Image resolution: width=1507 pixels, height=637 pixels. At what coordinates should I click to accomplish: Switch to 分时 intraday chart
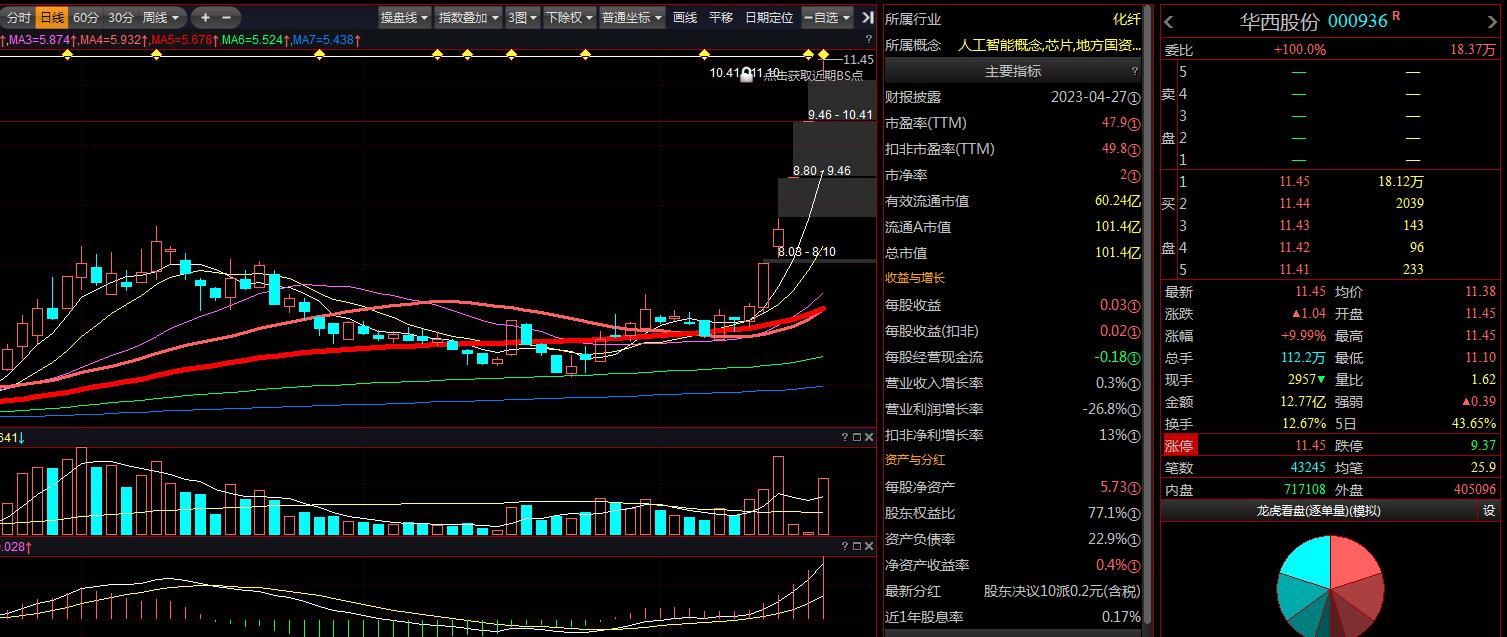pyautogui.click(x=19, y=18)
